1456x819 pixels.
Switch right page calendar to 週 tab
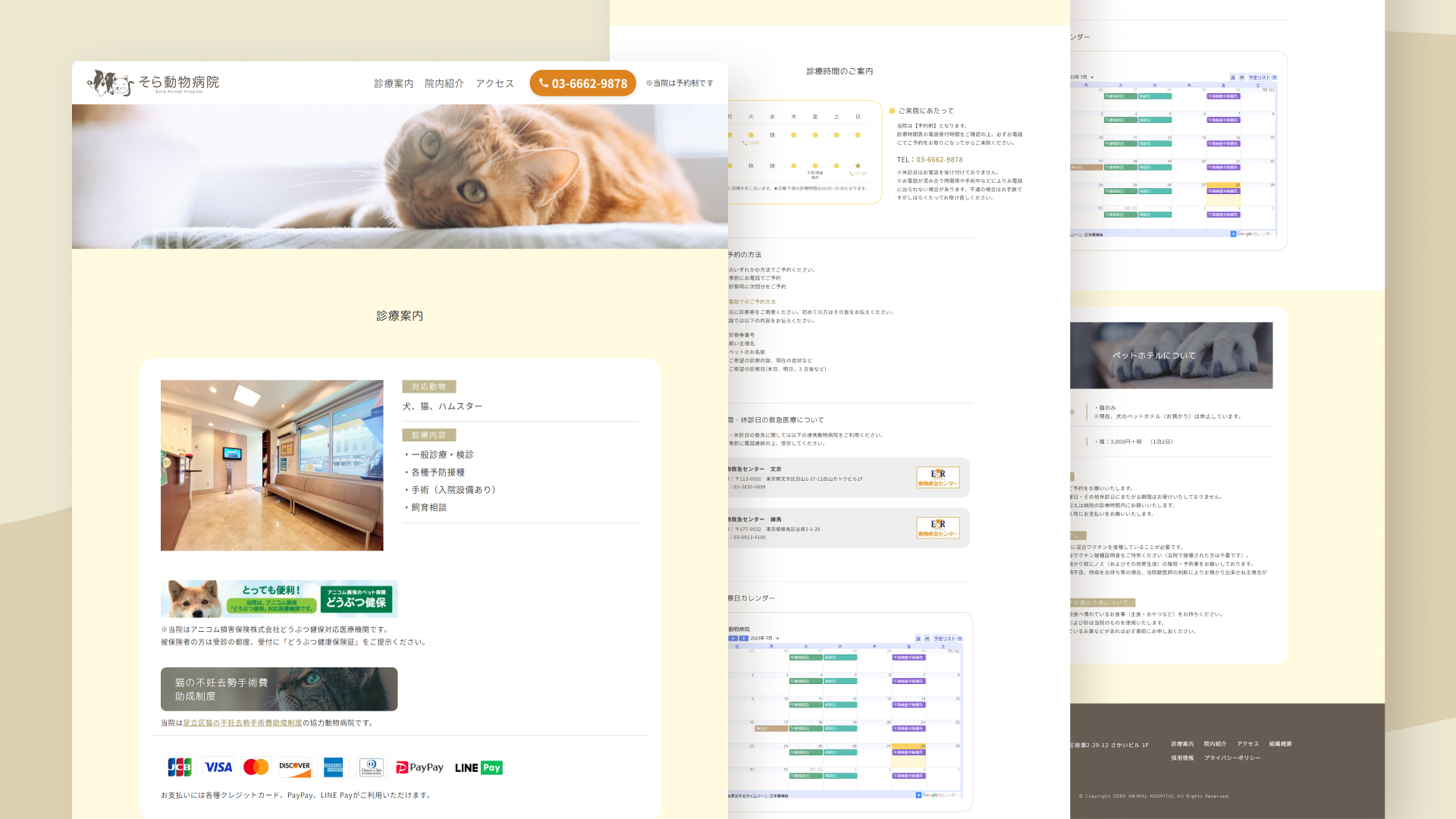tap(1233, 77)
